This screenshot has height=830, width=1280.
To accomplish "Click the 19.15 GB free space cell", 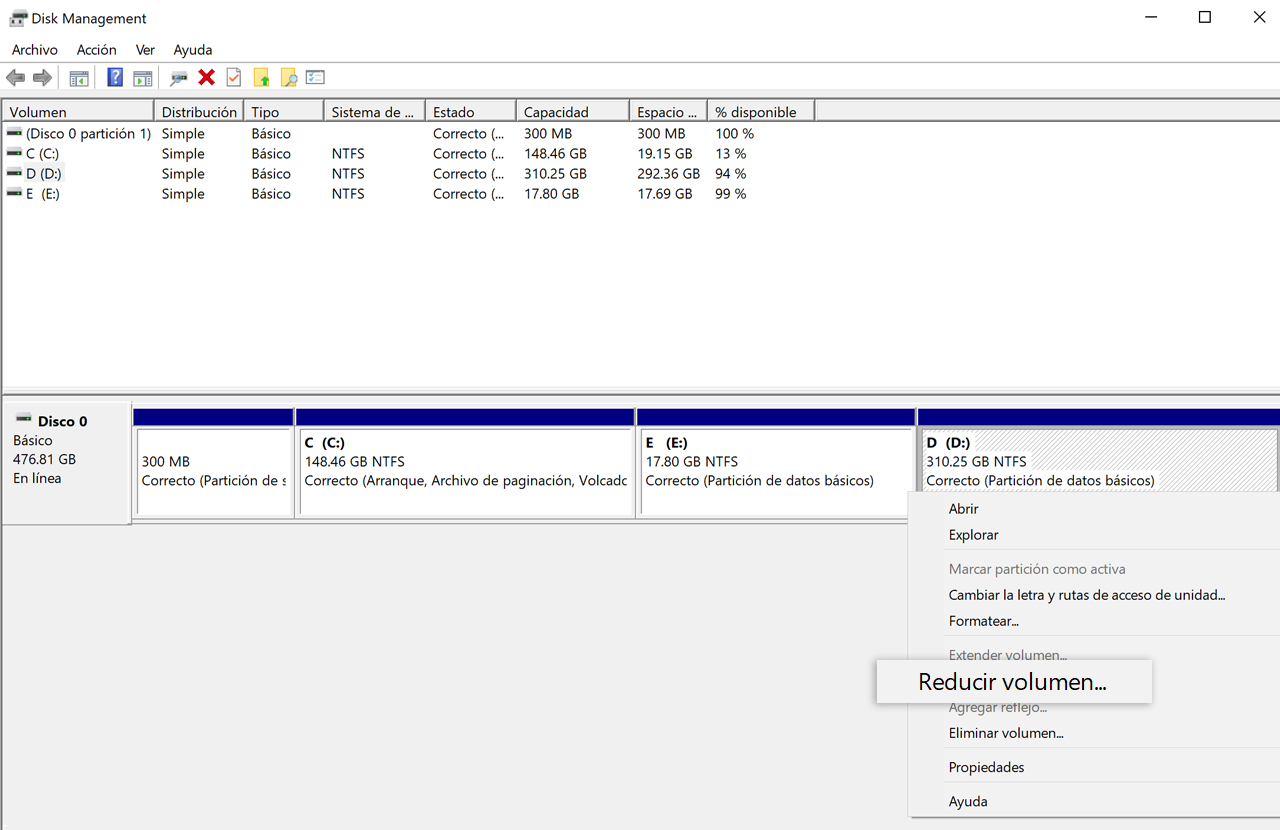I will 665,153.
